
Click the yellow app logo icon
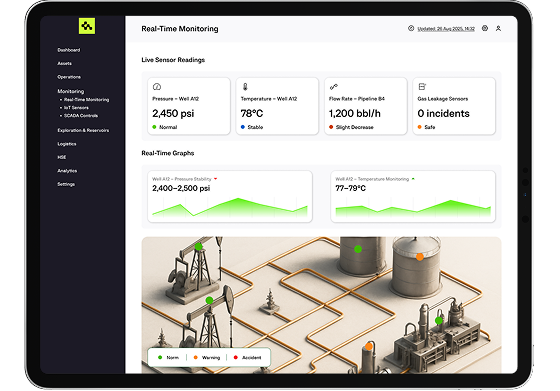87,26
